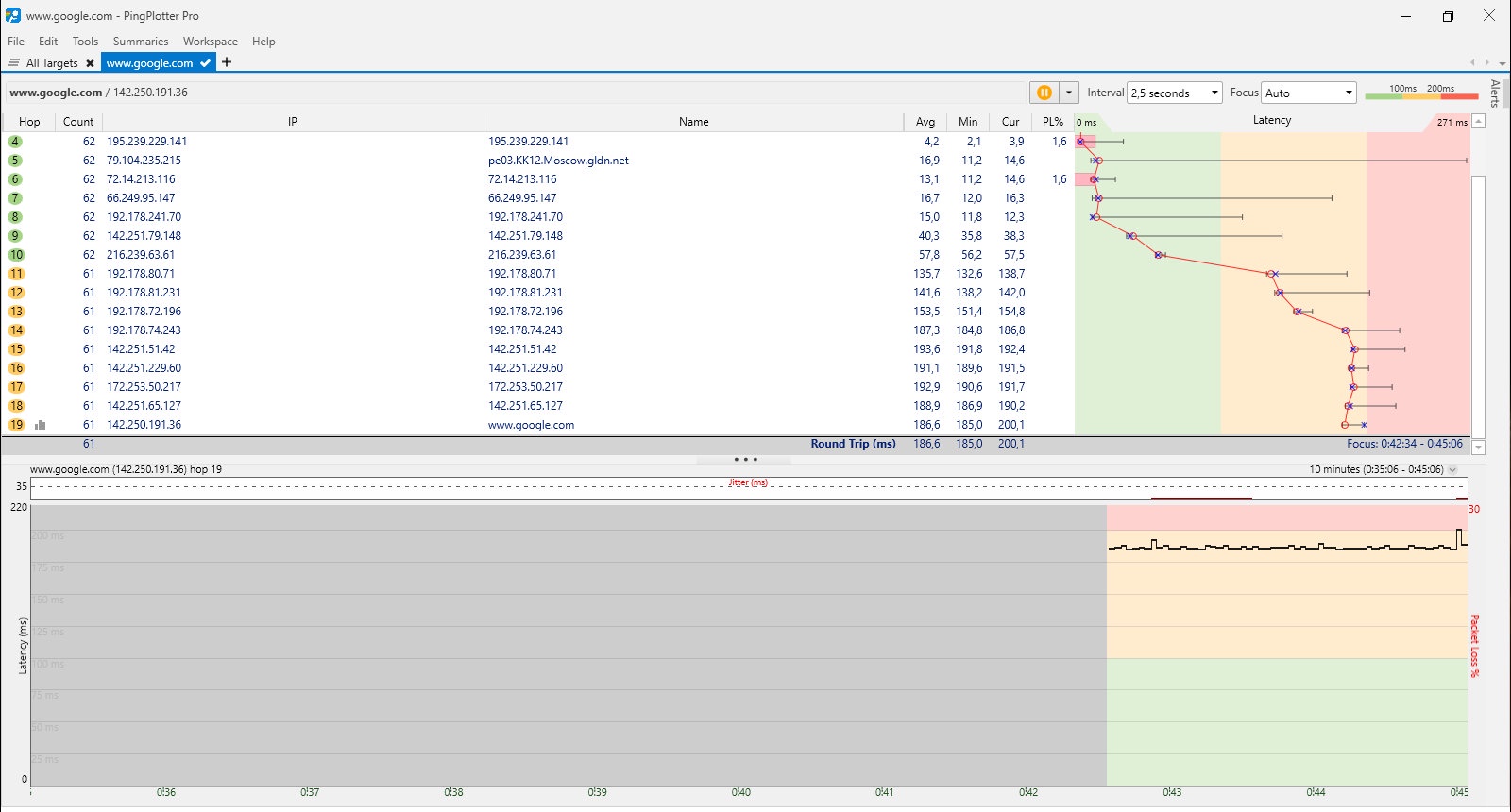The image size is (1511, 812).
Task: Expand the Interval 2,5 seconds combo box
Action: (x=1176, y=93)
